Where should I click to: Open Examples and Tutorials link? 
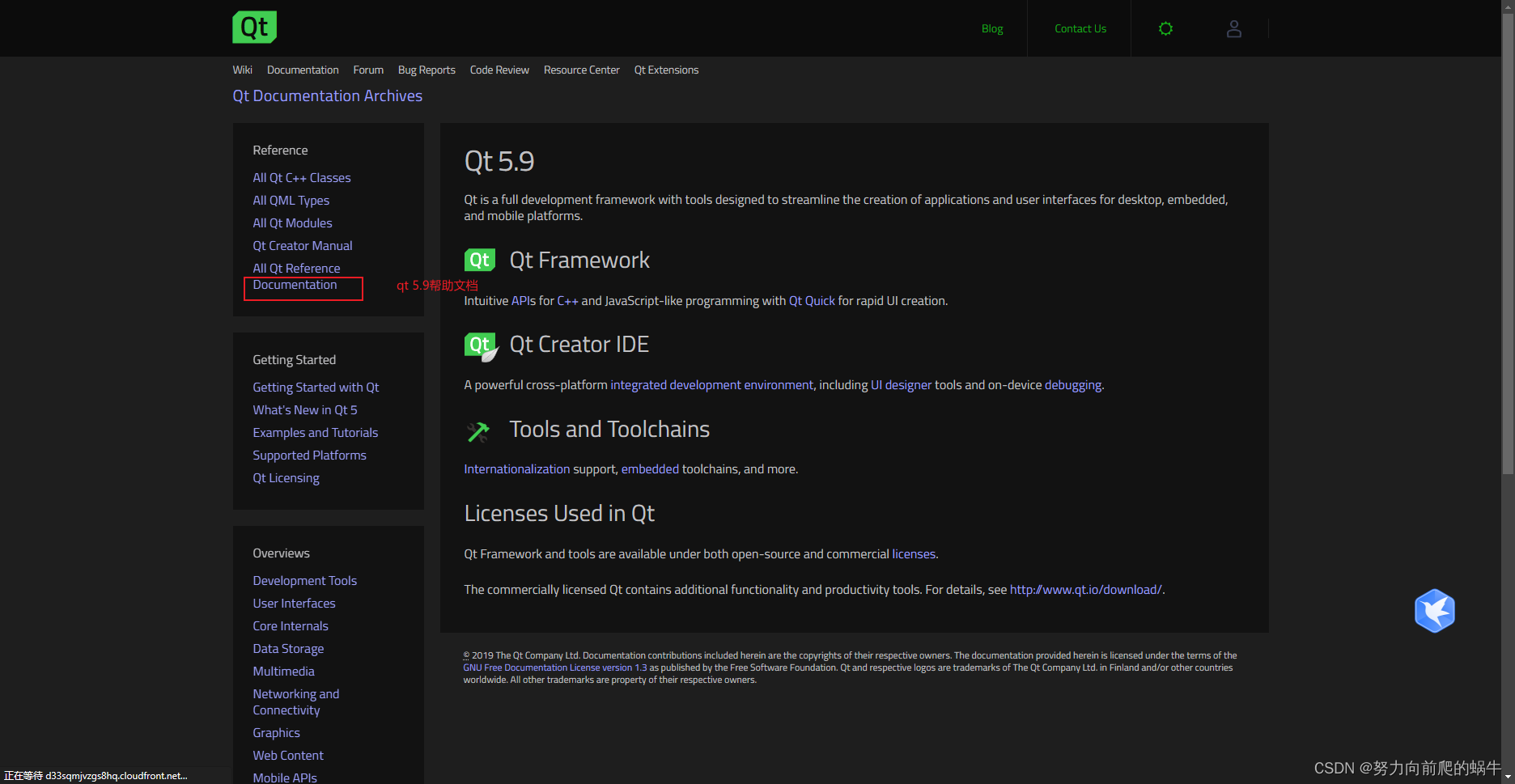coord(316,432)
